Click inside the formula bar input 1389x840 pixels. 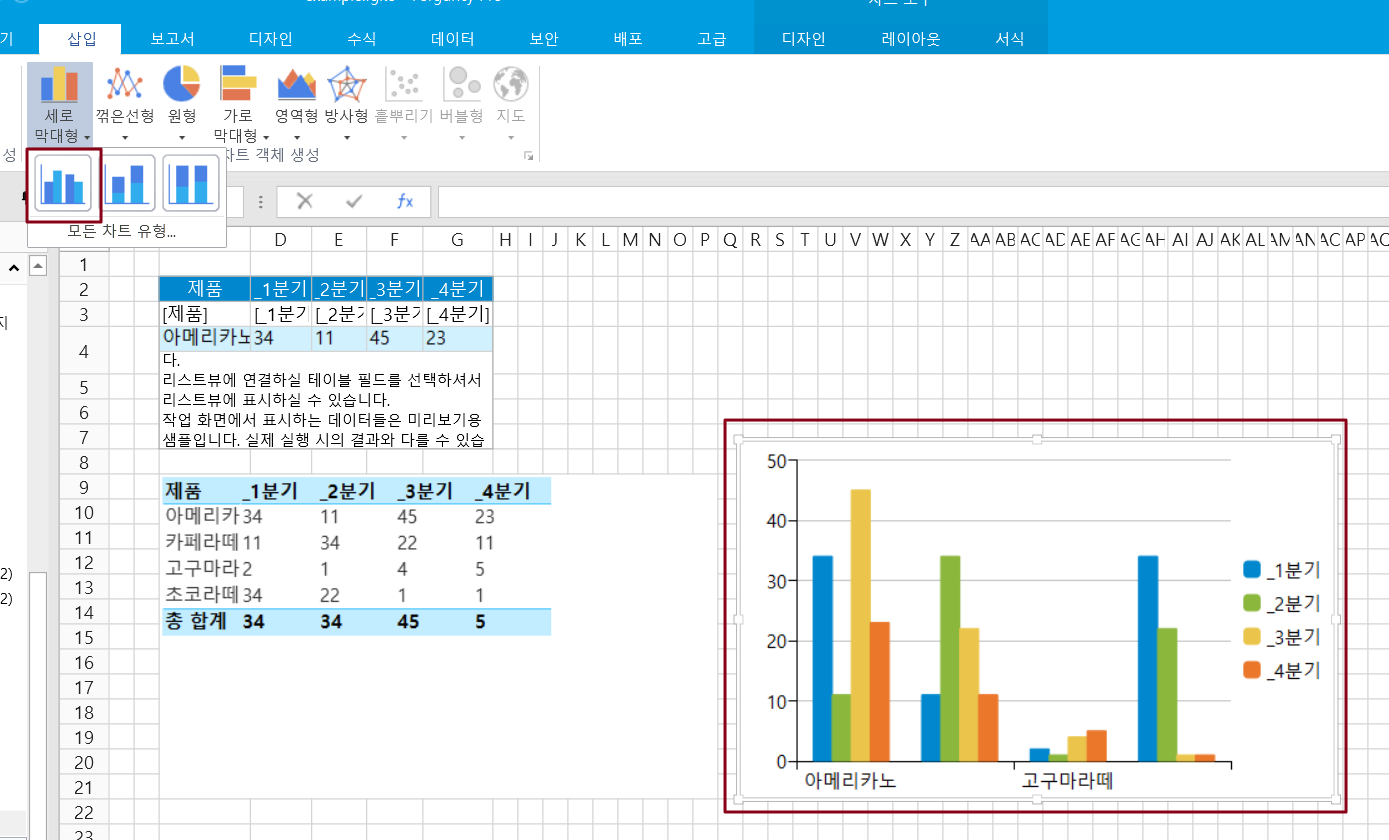[x=900, y=202]
